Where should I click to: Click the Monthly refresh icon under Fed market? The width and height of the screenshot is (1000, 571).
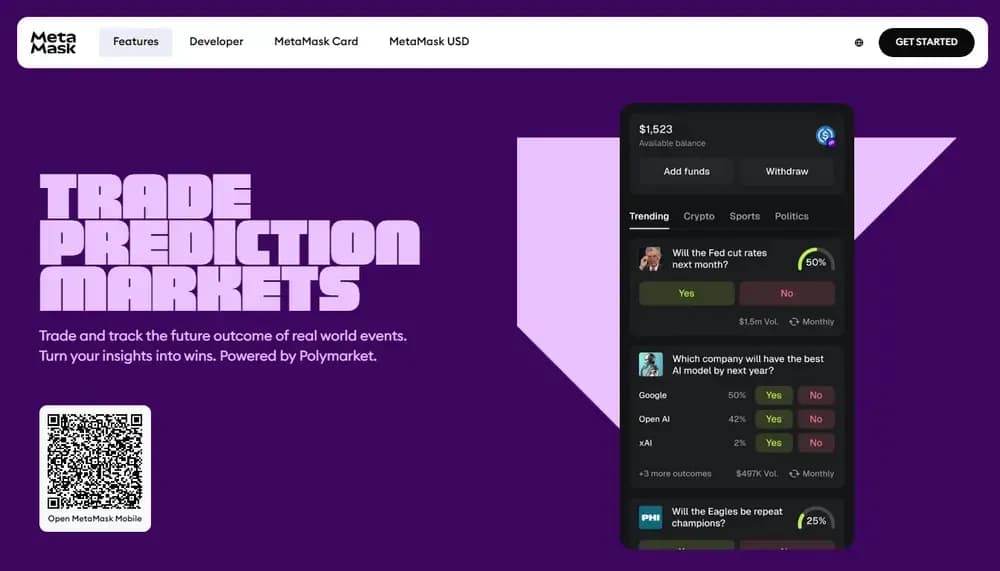(x=794, y=322)
